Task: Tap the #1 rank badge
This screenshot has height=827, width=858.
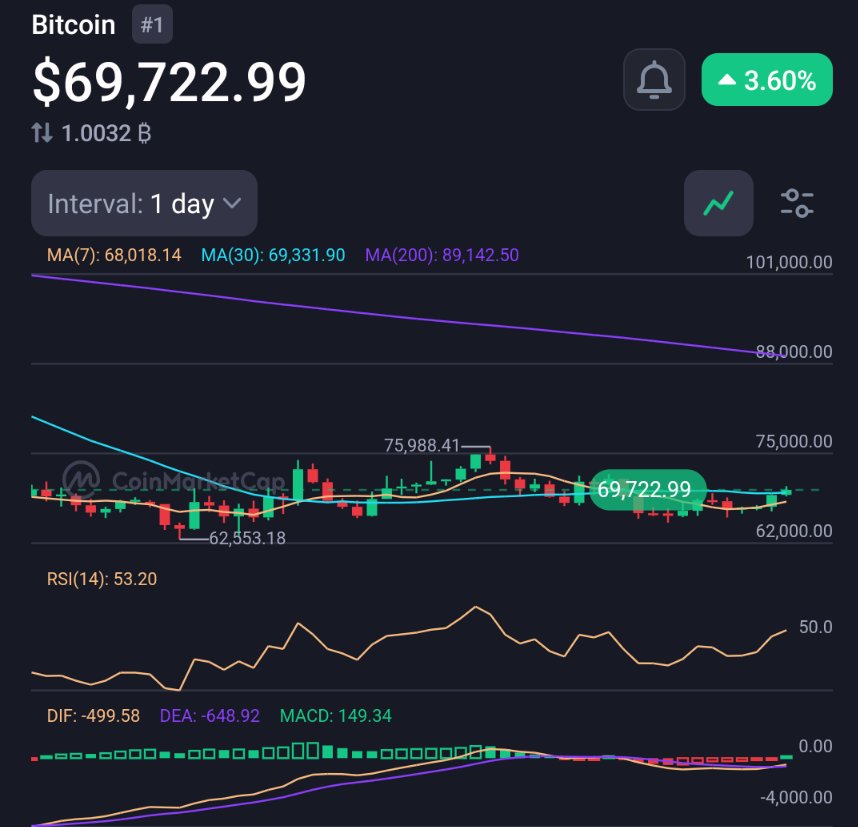Action: point(152,25)
